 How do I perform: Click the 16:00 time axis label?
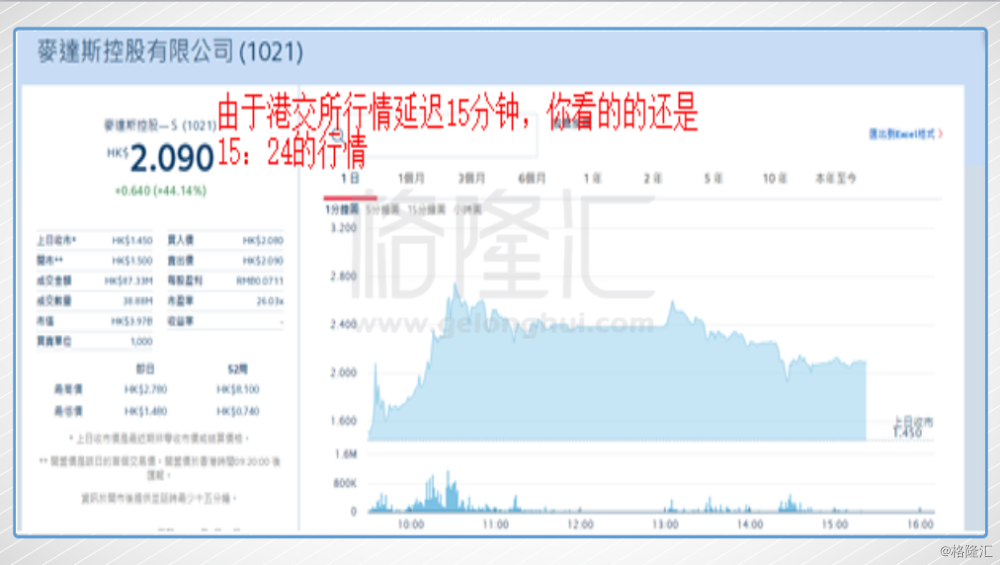point(920,524)
